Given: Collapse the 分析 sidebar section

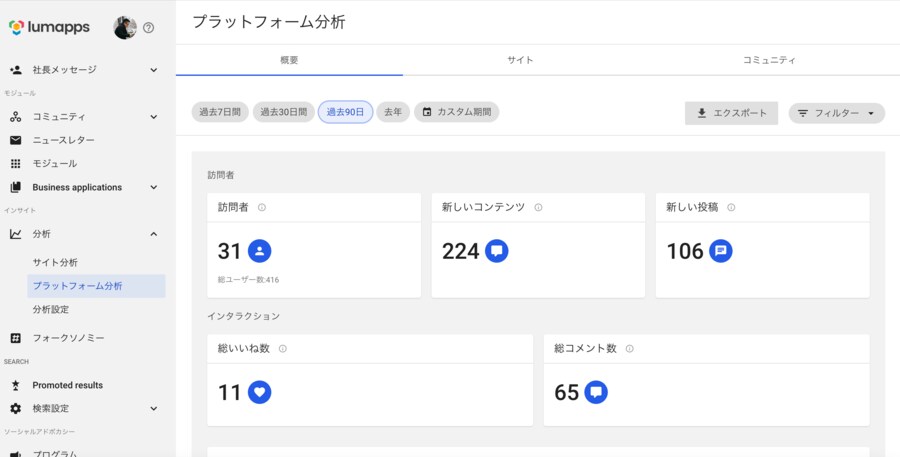Looking at the screenshot, I should point(154,234).
